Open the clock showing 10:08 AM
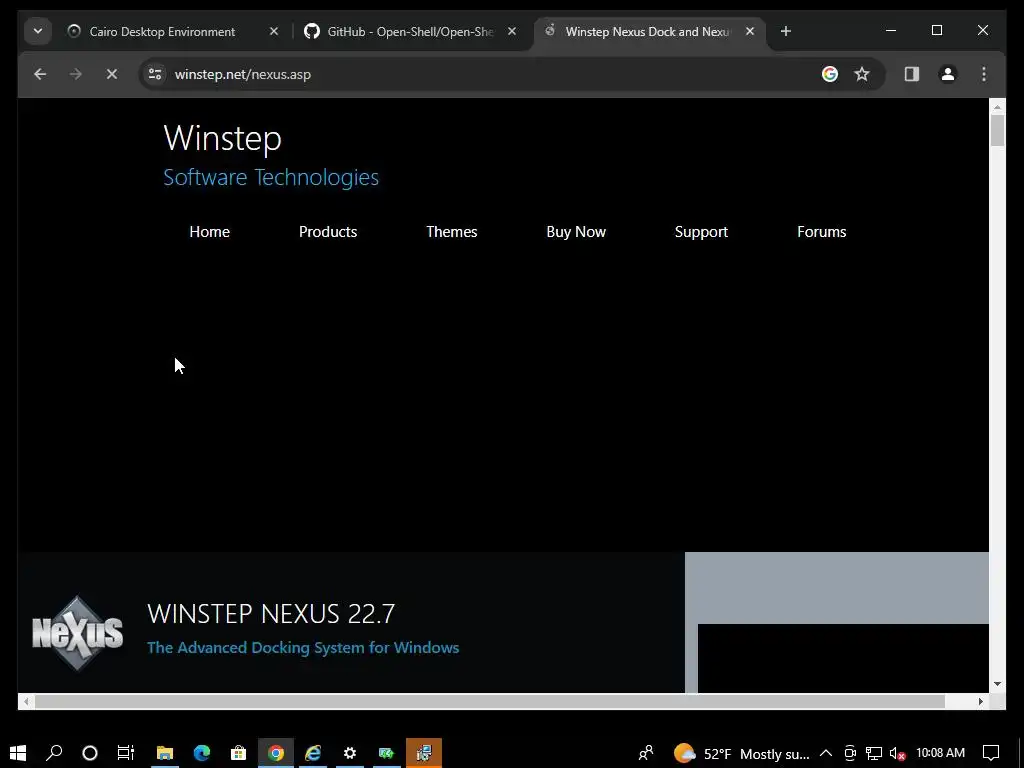The image size is (1024, 768). click(940, 753)
